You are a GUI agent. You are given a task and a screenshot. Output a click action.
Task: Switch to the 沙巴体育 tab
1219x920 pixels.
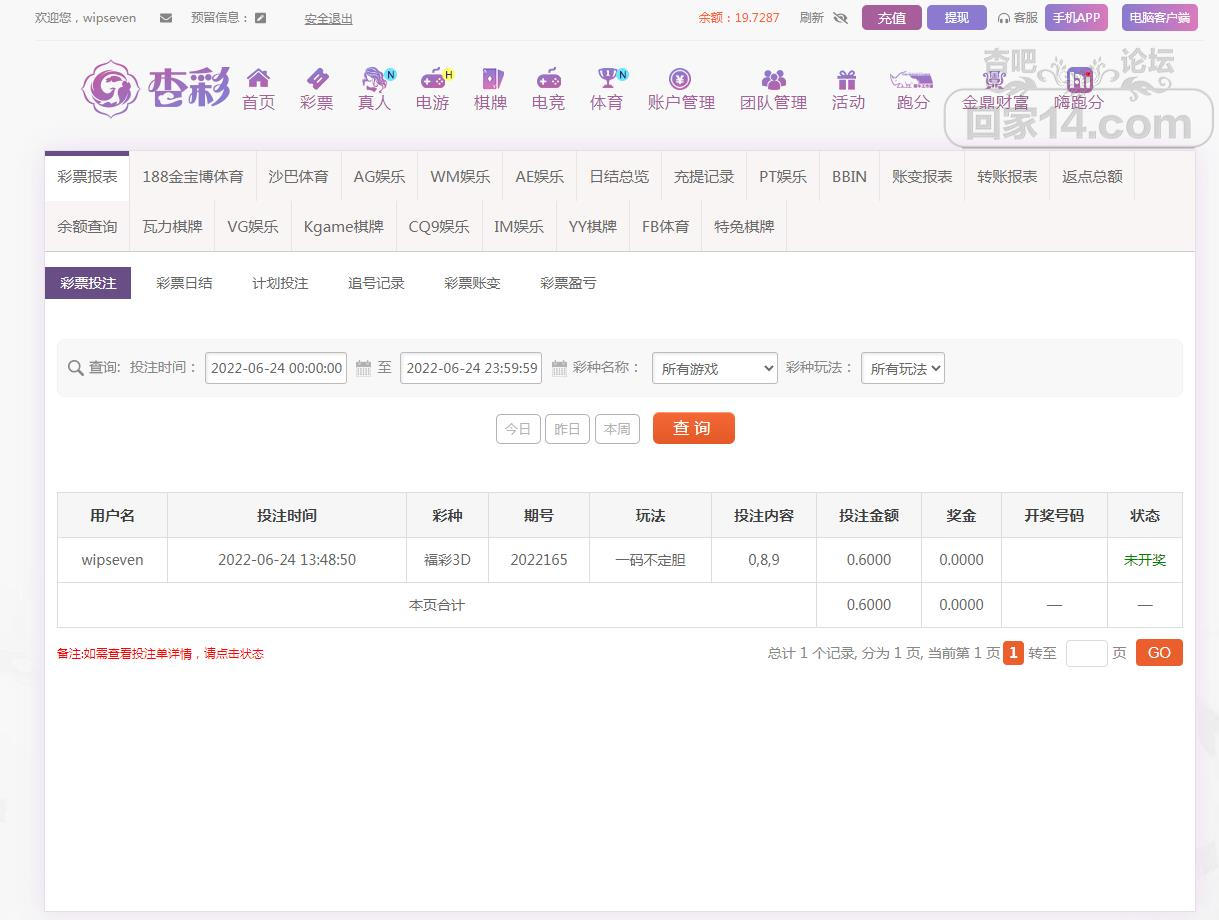[298, 176]
